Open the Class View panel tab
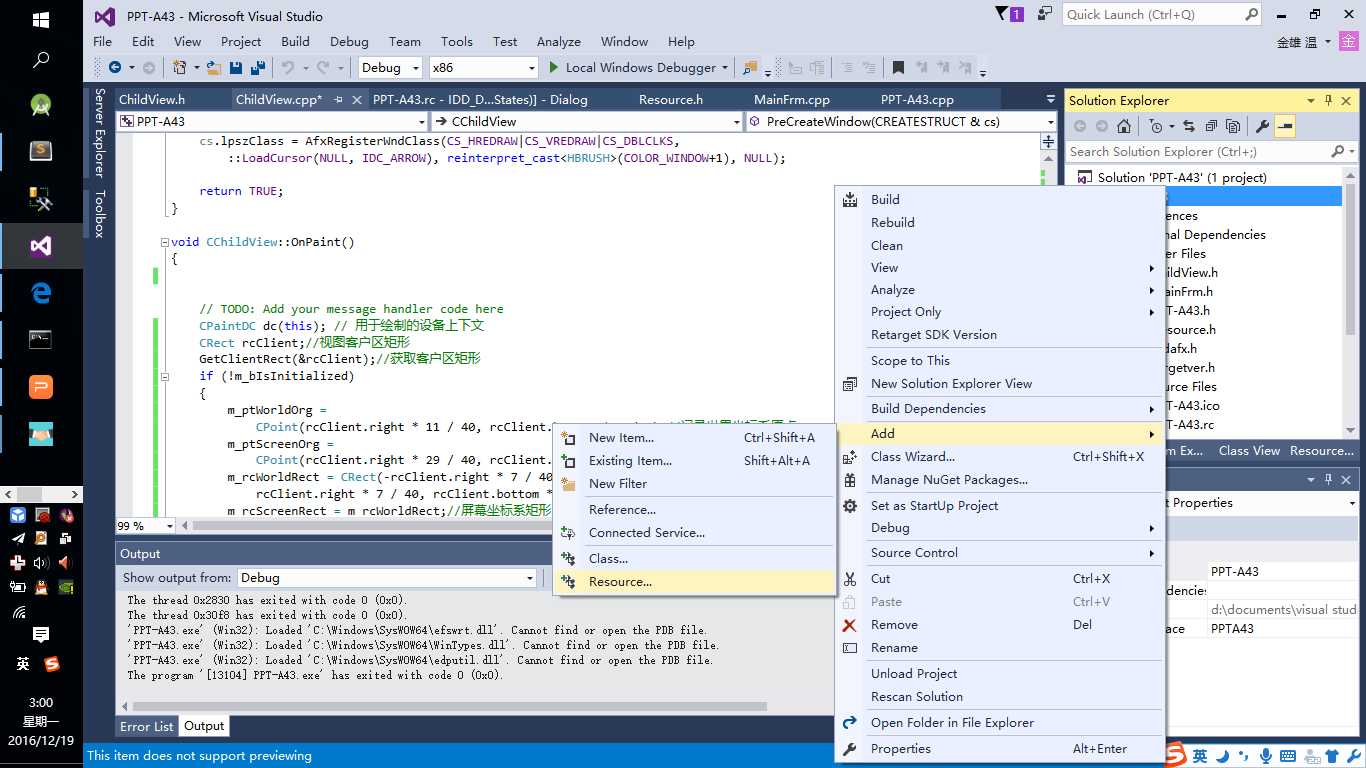Viewport: 1366px width, 768px height. 1249,451
